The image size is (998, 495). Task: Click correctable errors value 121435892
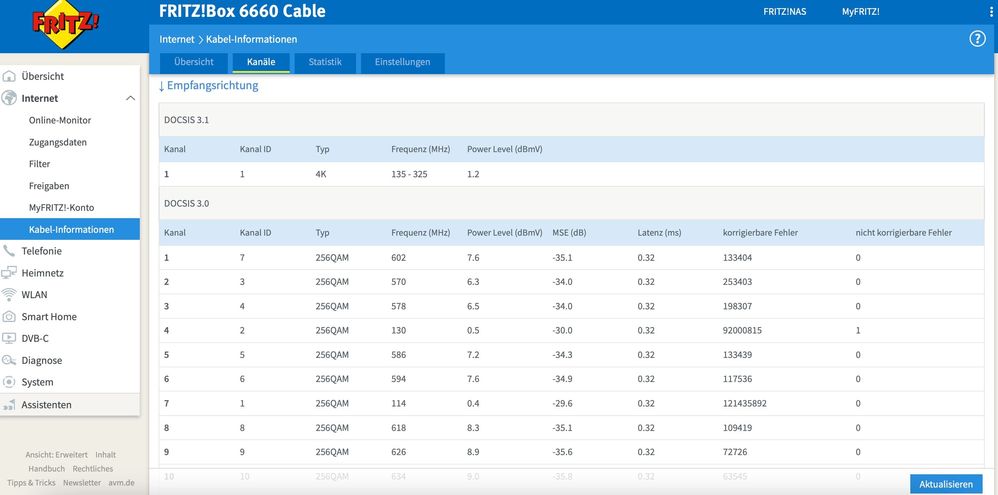coord(745,403)
